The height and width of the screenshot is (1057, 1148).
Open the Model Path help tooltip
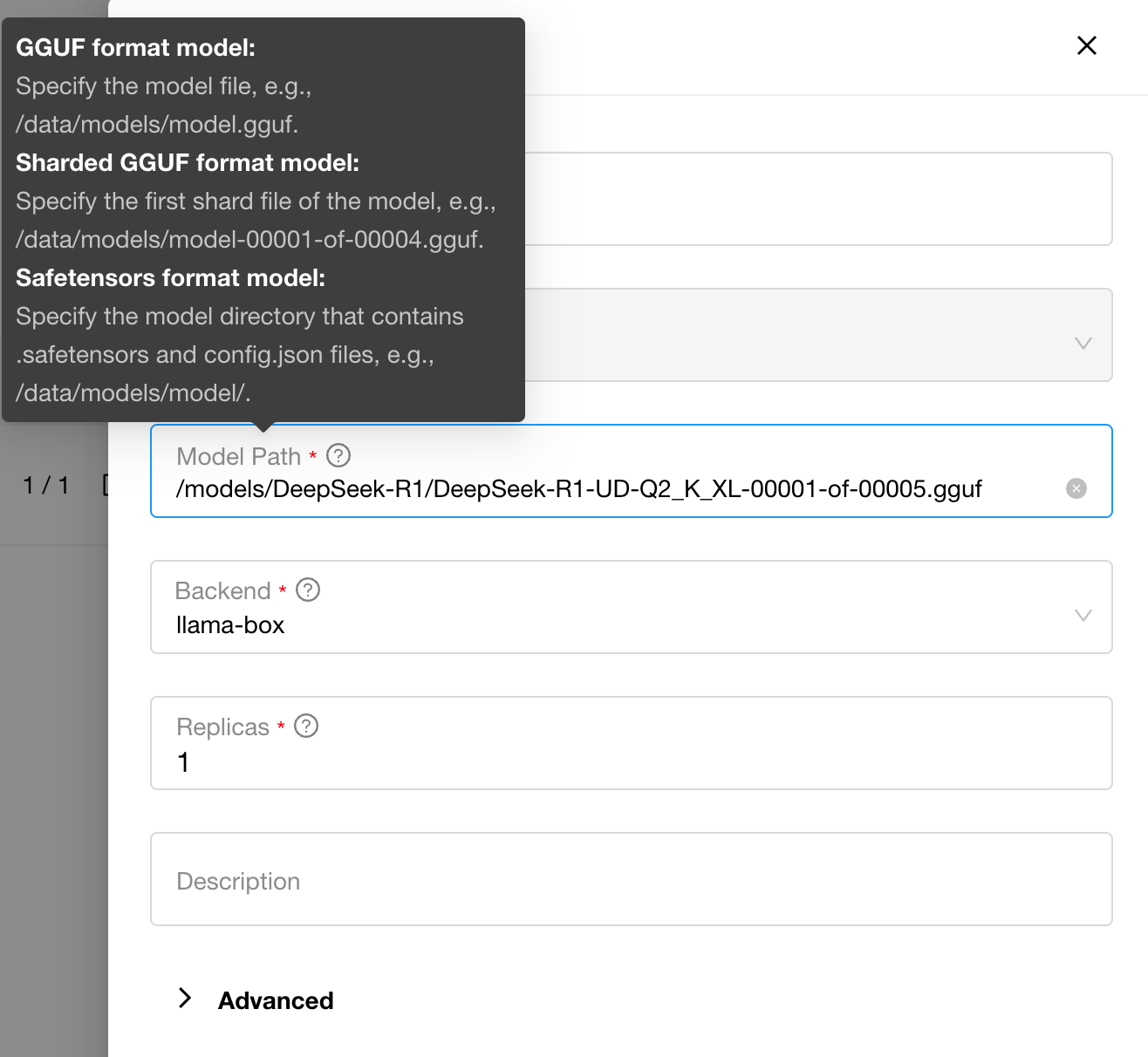[x=338, y=455]
